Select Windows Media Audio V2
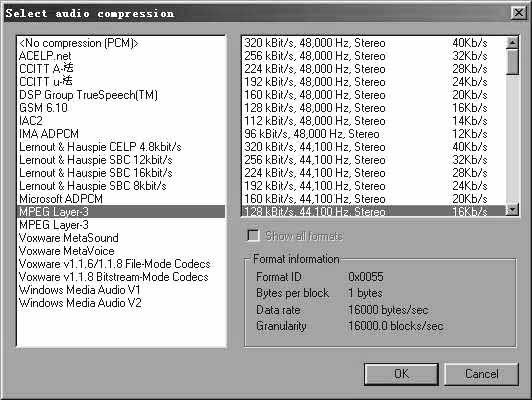This screenshot has height=400, width=532. pyautogui.click(x=121, y=303)
